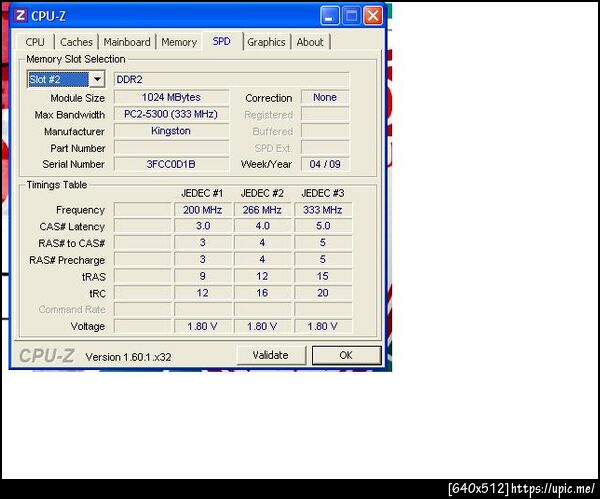Click the Memory Slot Selection group label
Viewport: 600px width, 499px height.
(x=76, y=59)
